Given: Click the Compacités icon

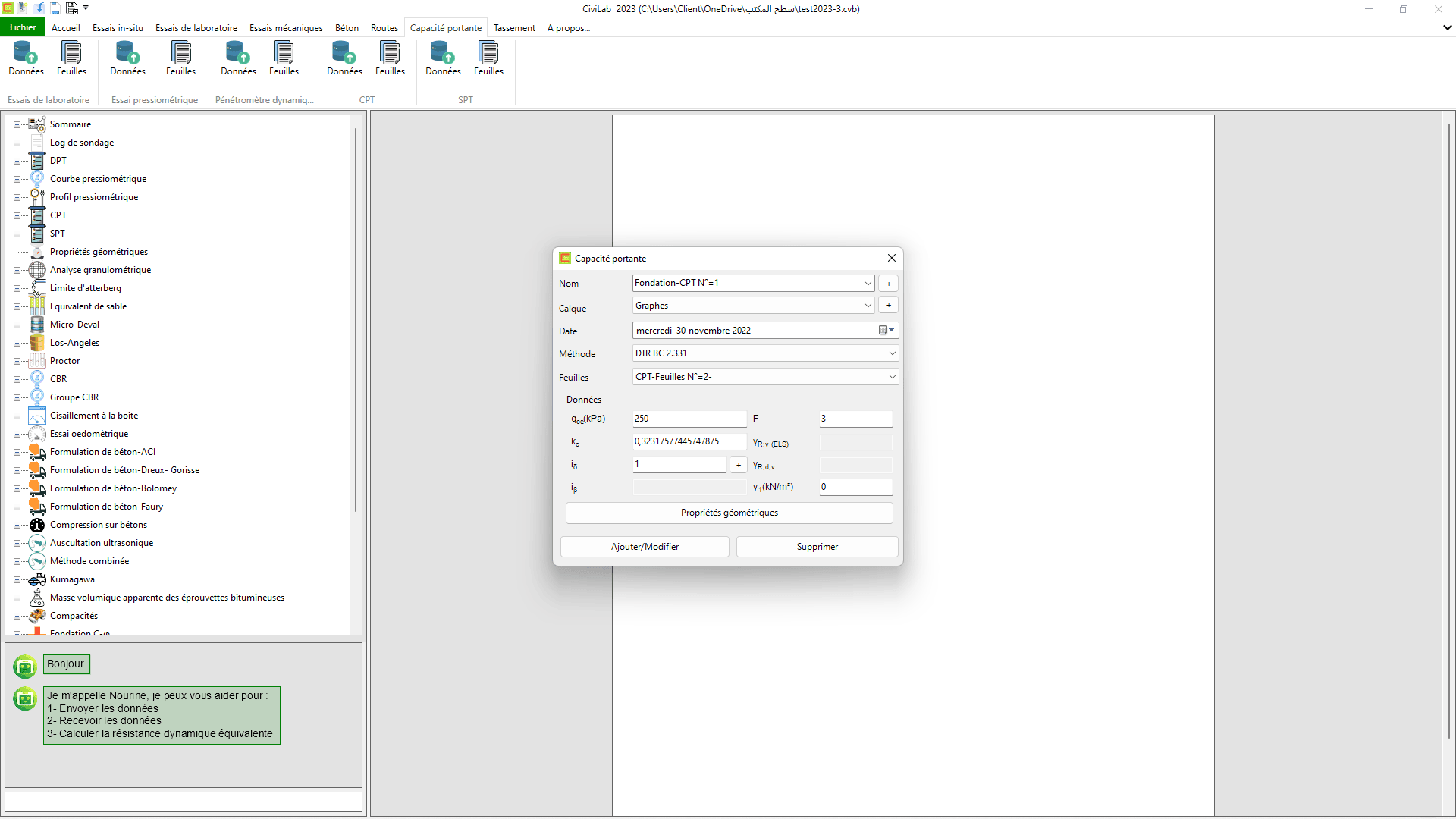Looking at the screenshot, I should point(37,616).
